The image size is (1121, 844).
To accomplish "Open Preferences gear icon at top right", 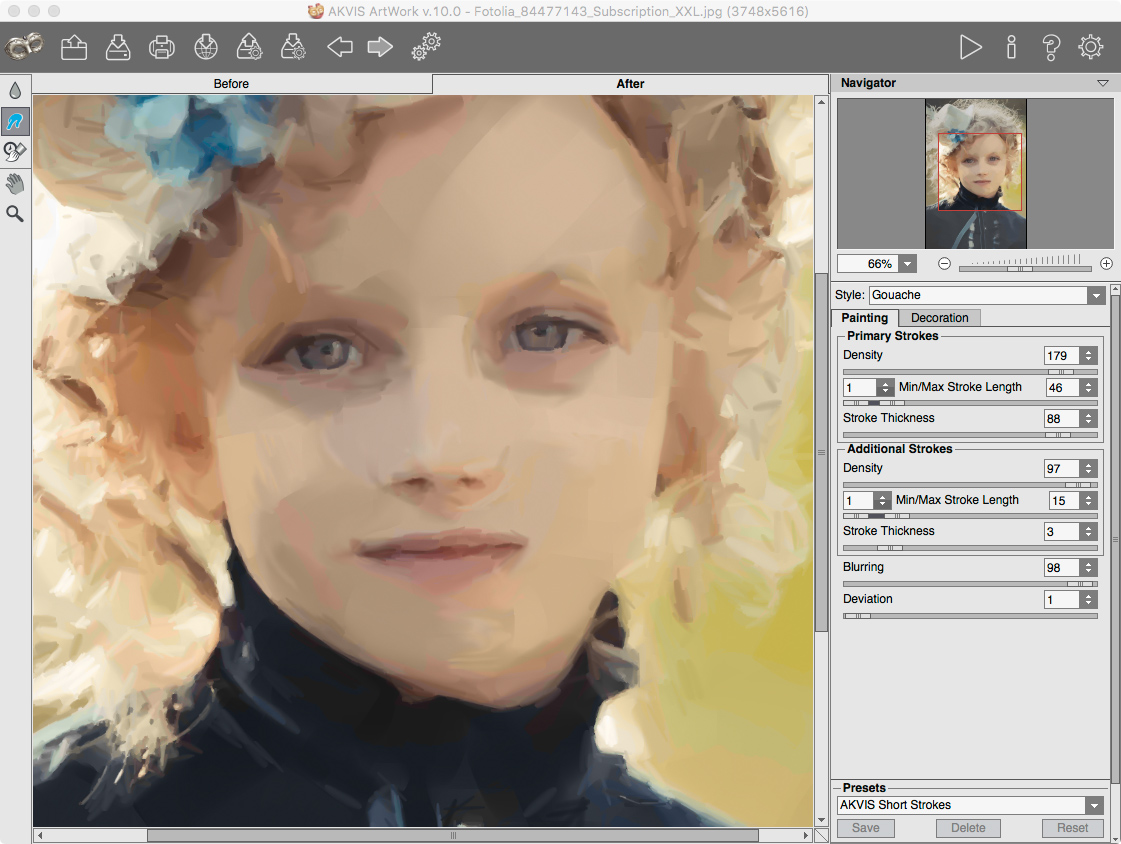I will point(1090,47).
